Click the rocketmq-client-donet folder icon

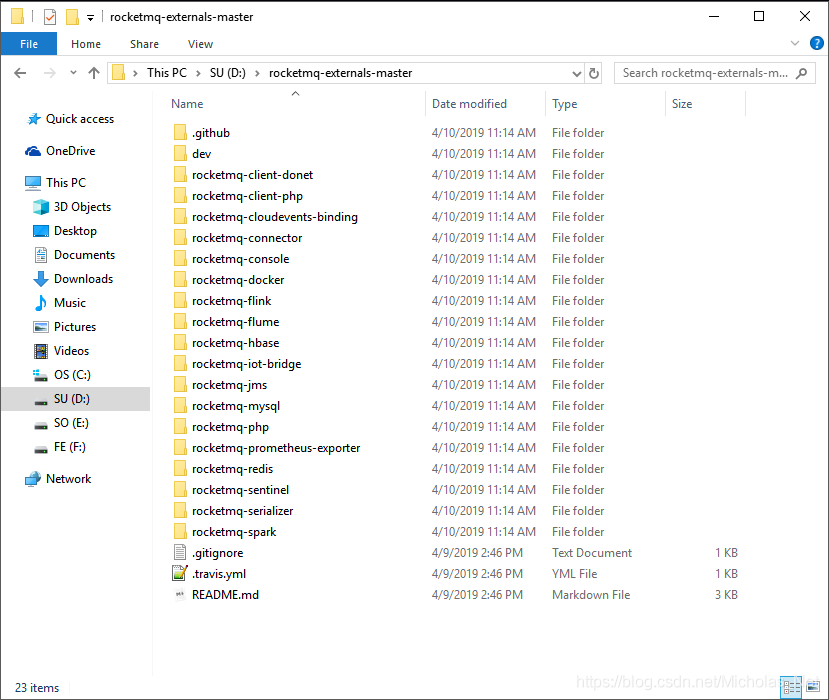pyautogui.click(x=180, y=175)
